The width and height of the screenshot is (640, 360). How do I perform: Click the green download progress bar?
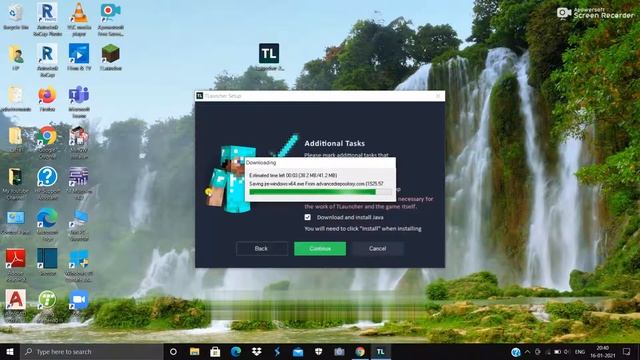[321, 192]
